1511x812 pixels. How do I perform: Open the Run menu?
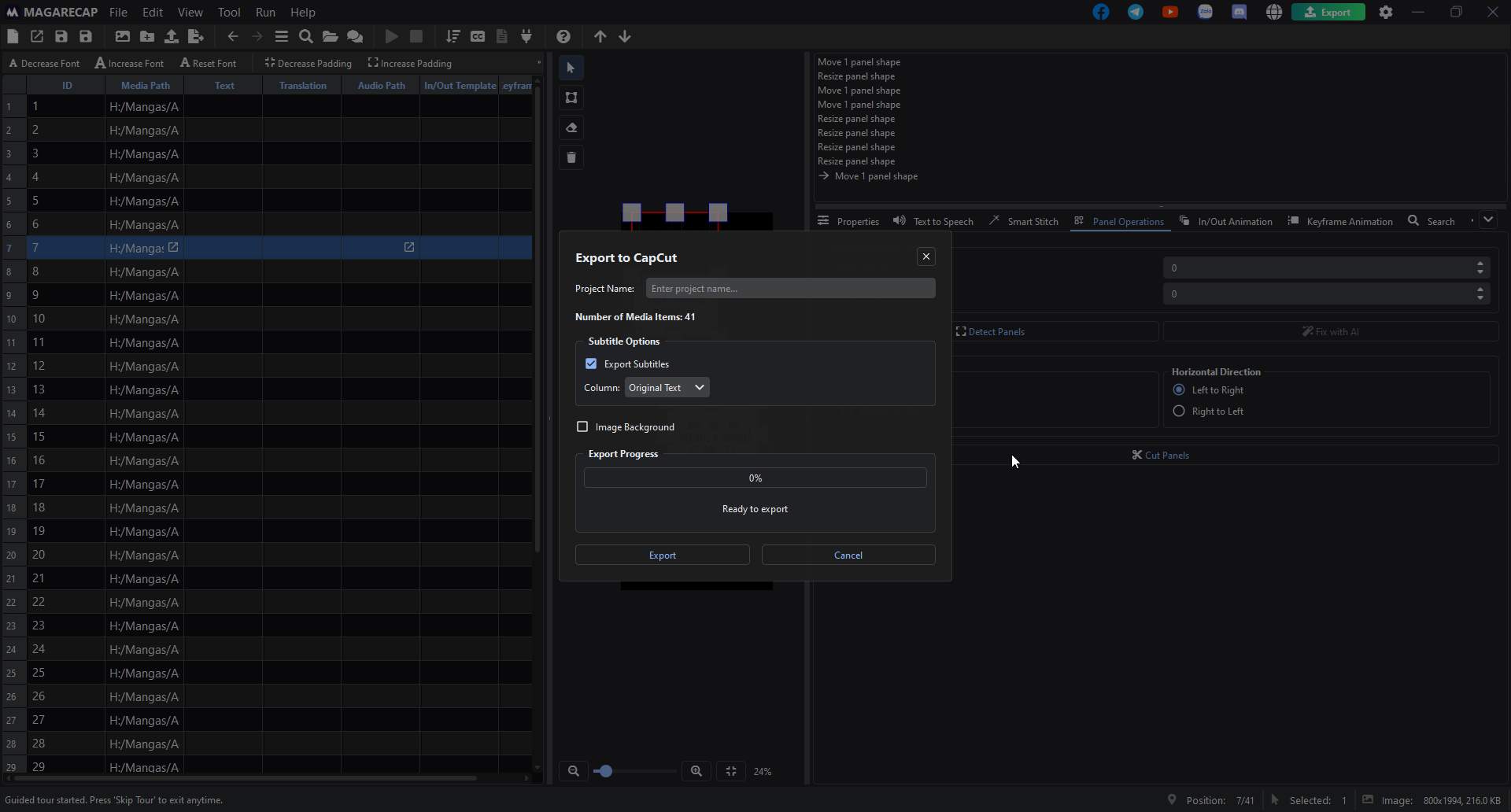pos(266,12)
